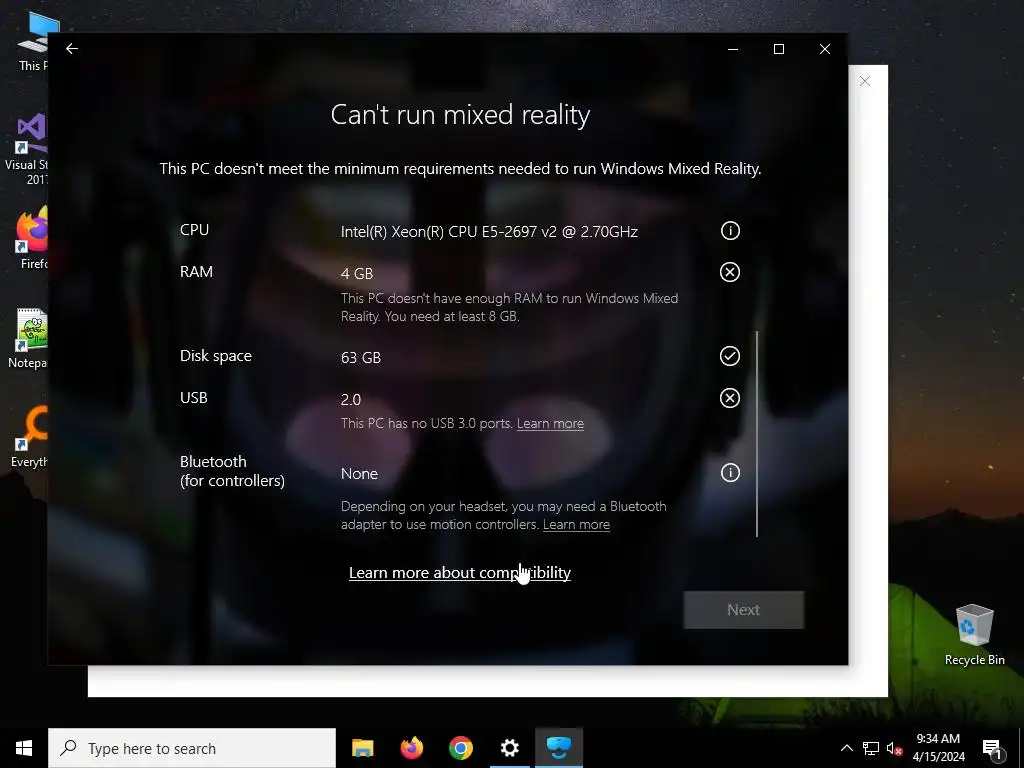Select the Recycle Bin desktop icon
Image resolution: width=1024 pixels, height=768 pixels.
[974, 633]
